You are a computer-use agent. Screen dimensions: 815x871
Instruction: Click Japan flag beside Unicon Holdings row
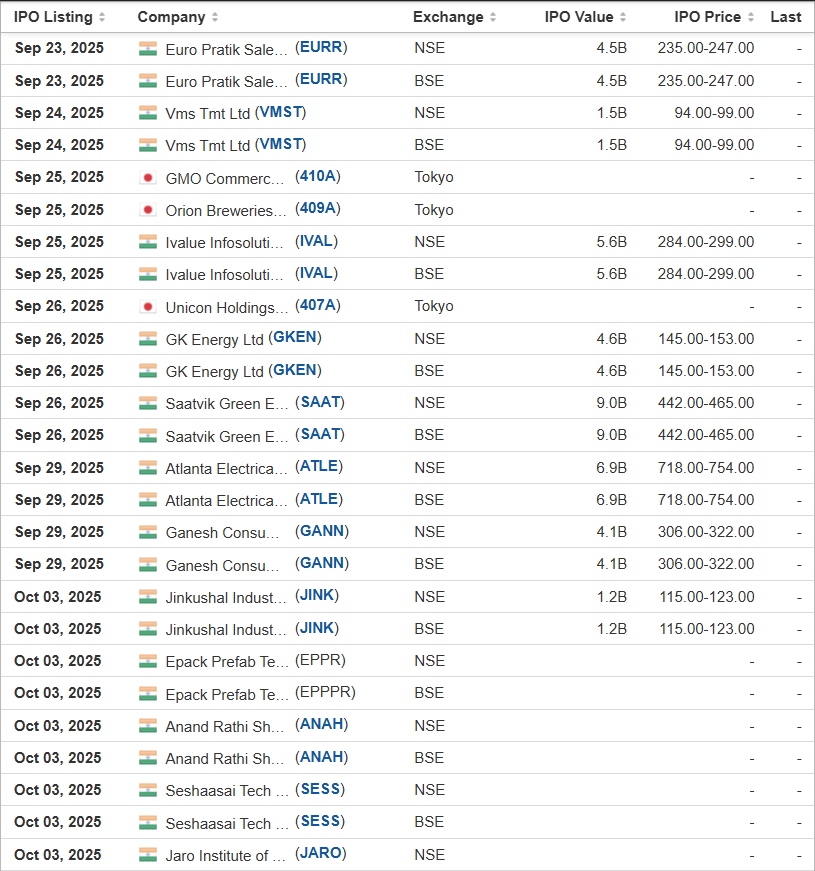click(x=148, y=307)
